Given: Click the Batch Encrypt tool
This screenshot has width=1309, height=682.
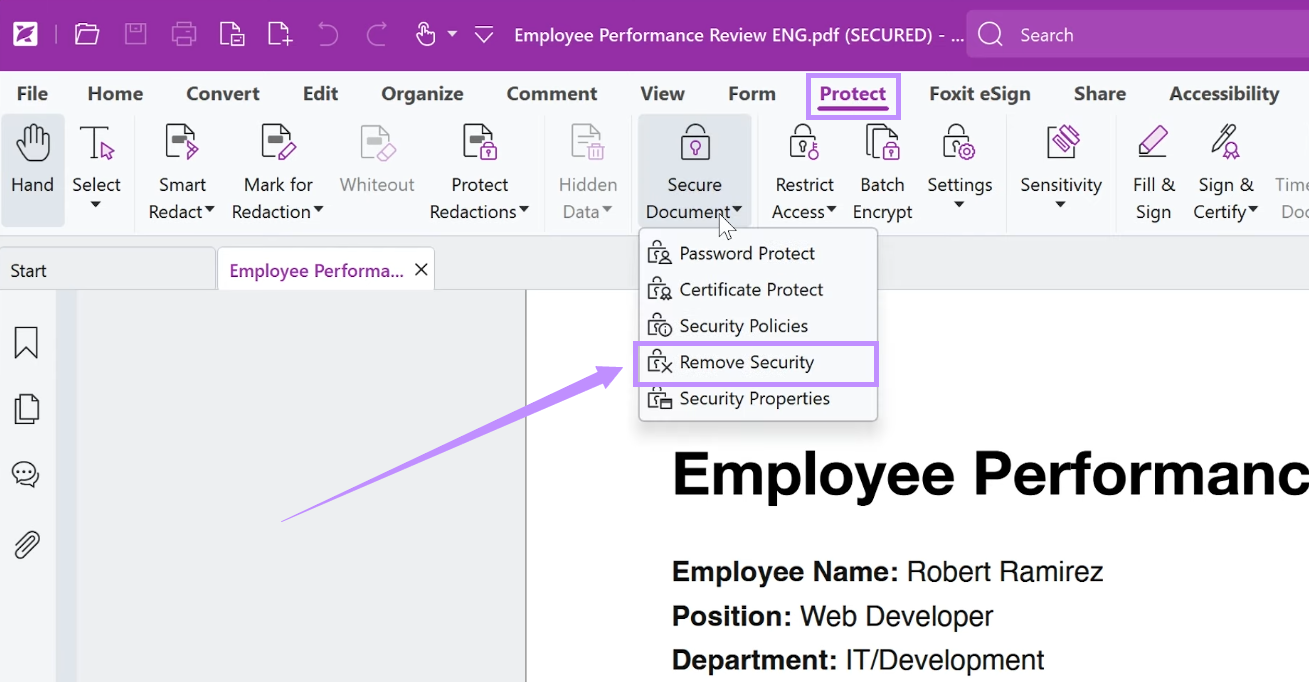Looking at the screenshot, I should [882, 170].
